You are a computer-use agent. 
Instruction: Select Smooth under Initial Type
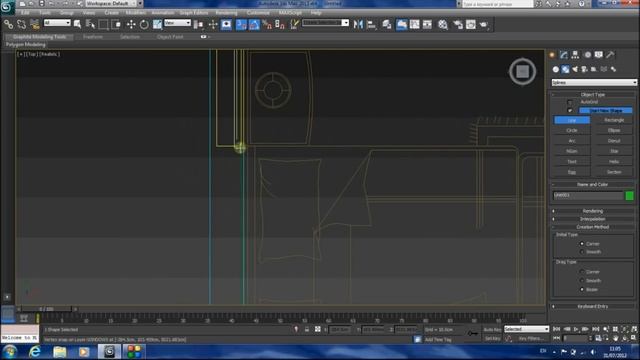point(582,252)
